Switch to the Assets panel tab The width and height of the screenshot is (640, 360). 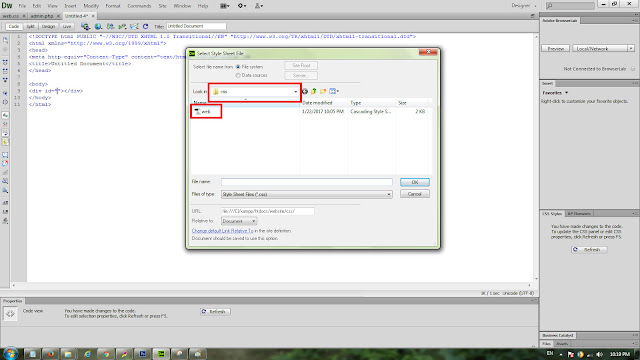point(562,344)
